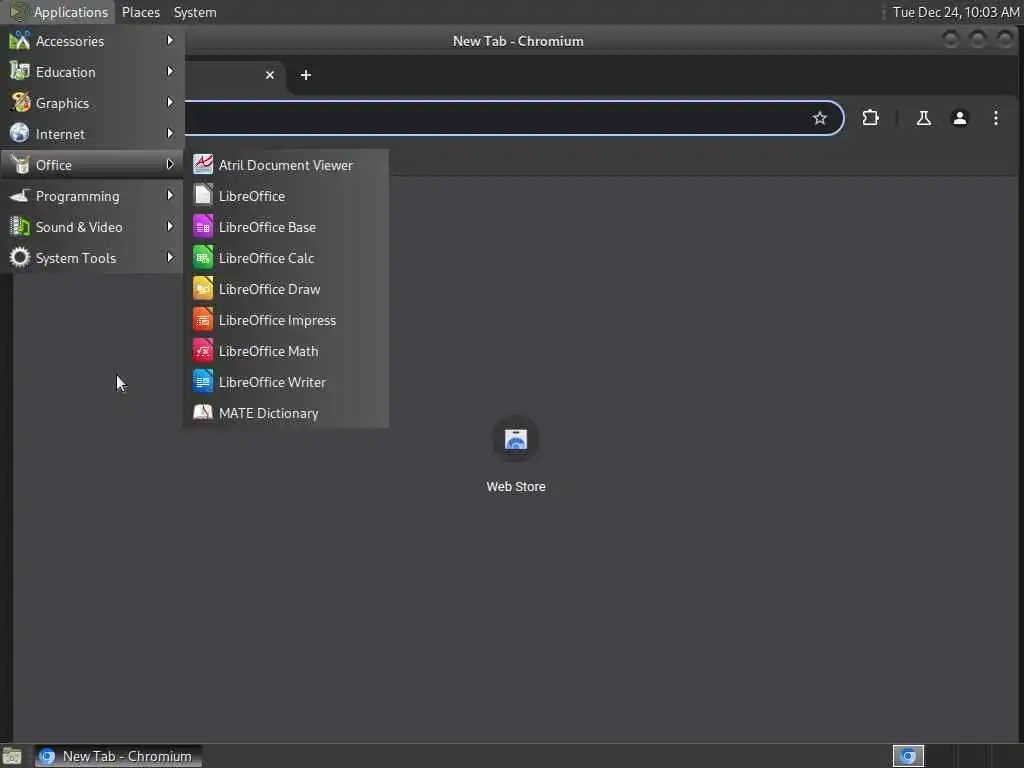The height and width of the screenshot is (768, 1024).
Task: Open LibreOffice Impress
Action: click(x=286, y=320)
